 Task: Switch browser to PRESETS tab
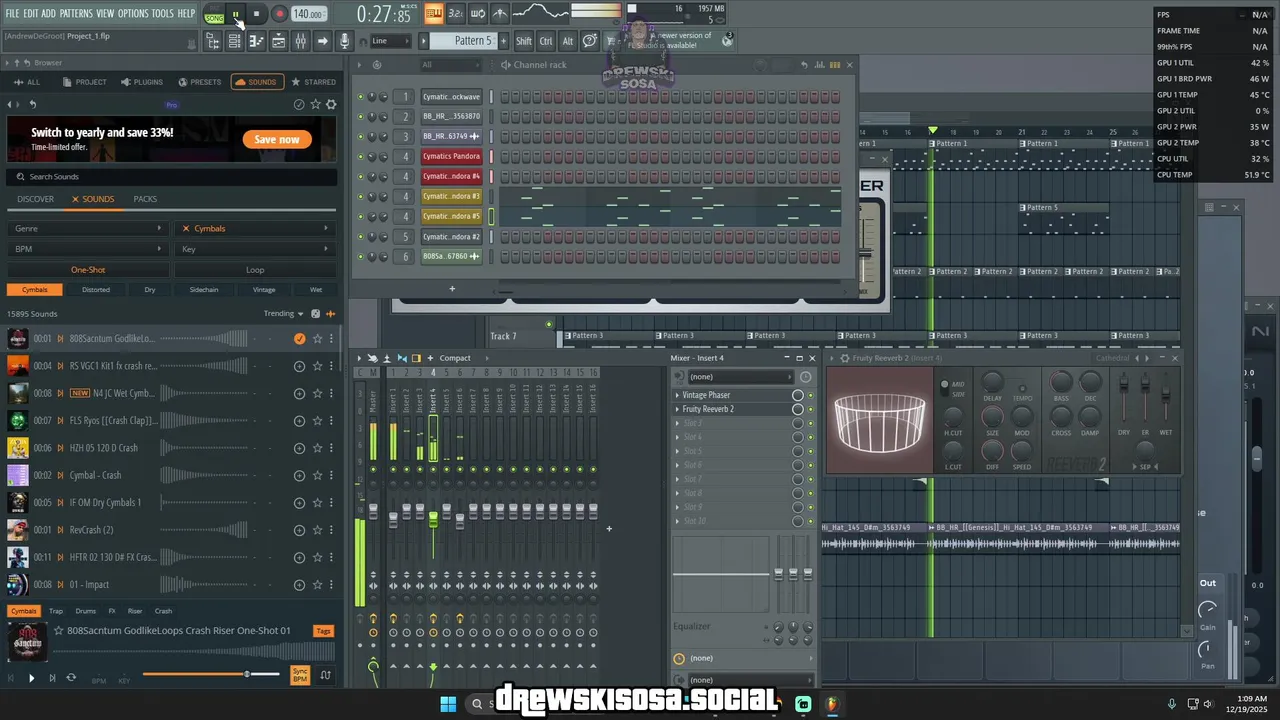(x=199, y=82)
